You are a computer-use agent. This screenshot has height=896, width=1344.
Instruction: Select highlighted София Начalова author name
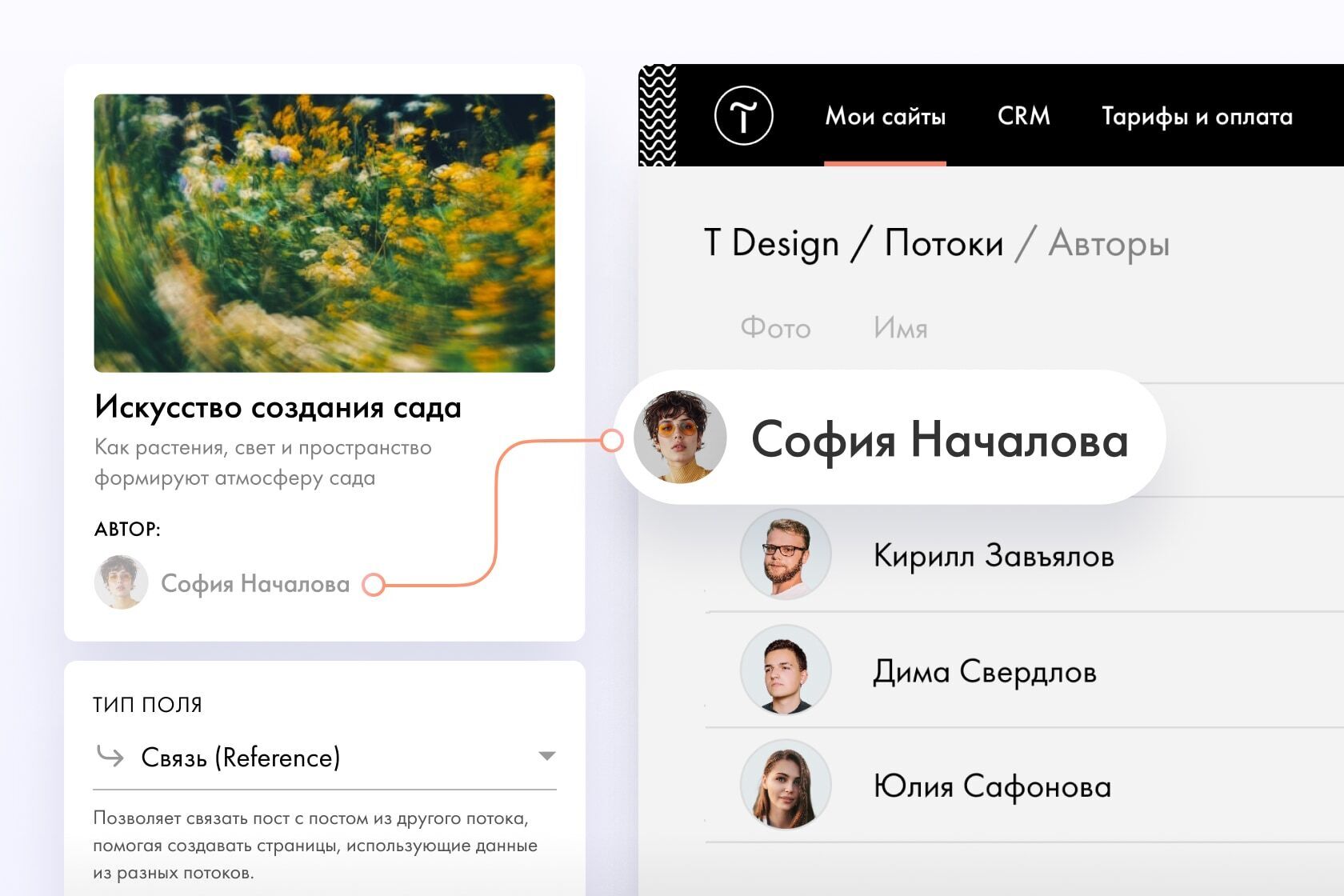(939, 439)
